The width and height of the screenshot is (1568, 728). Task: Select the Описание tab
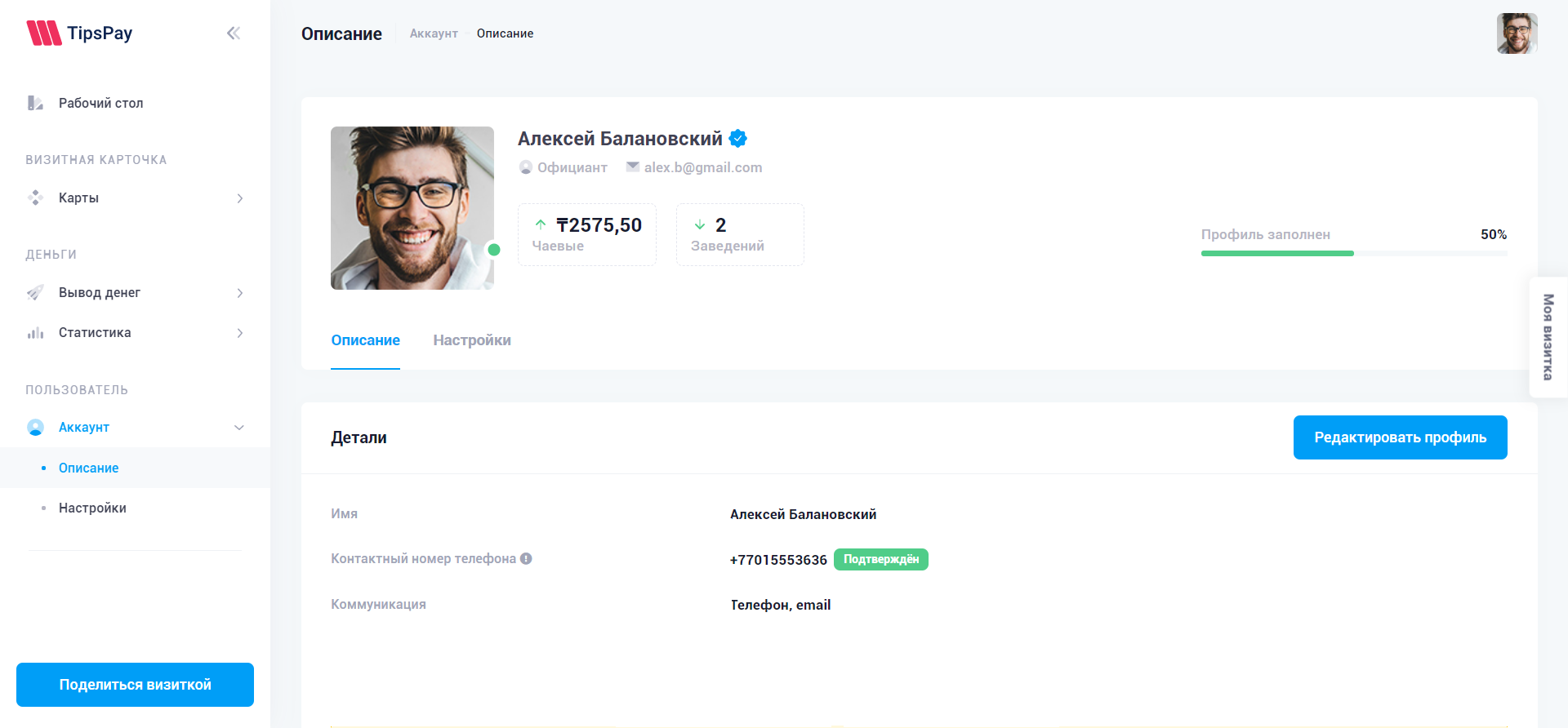click(365, 340)
